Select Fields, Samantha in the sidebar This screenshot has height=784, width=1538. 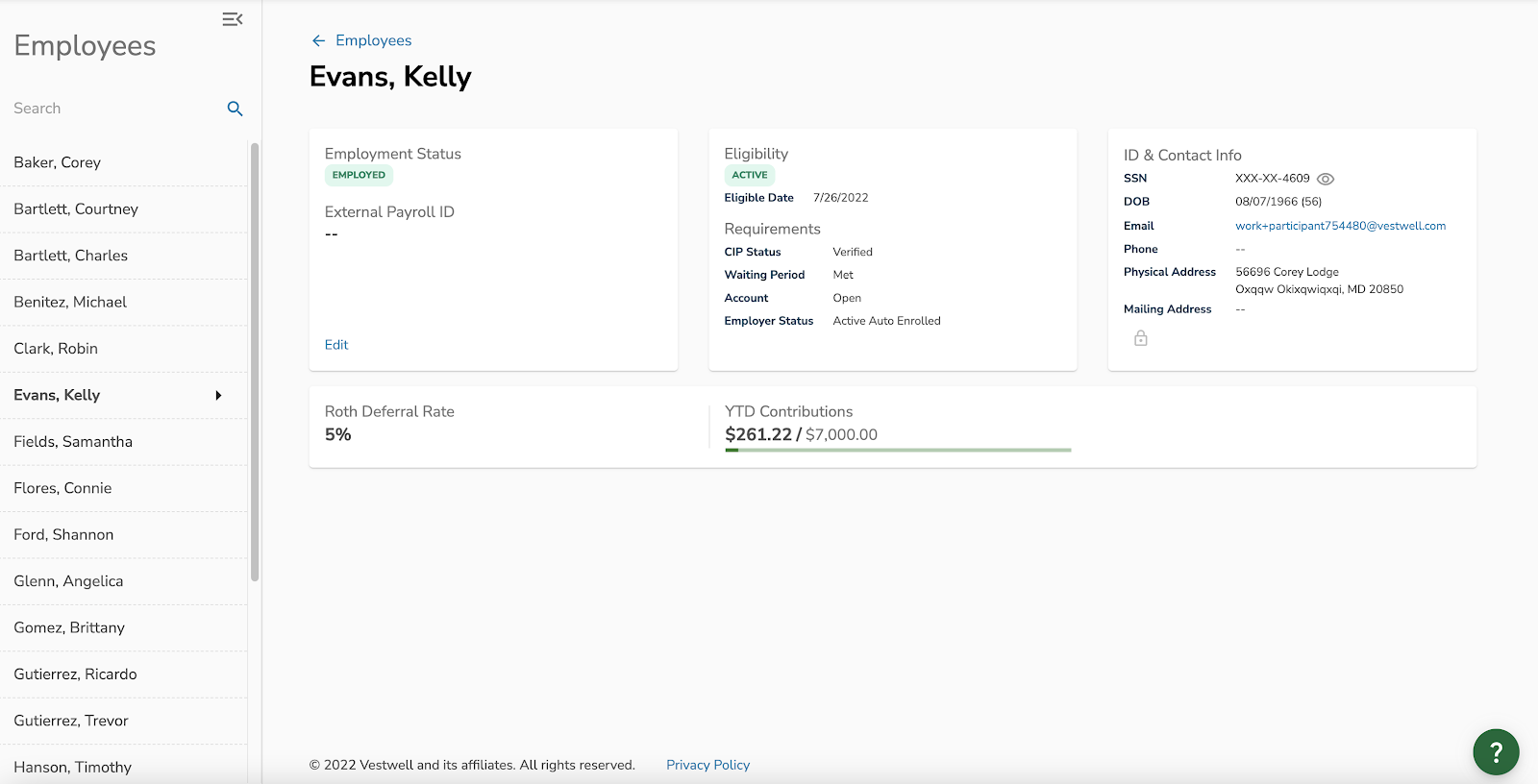(x=73, y=442)
